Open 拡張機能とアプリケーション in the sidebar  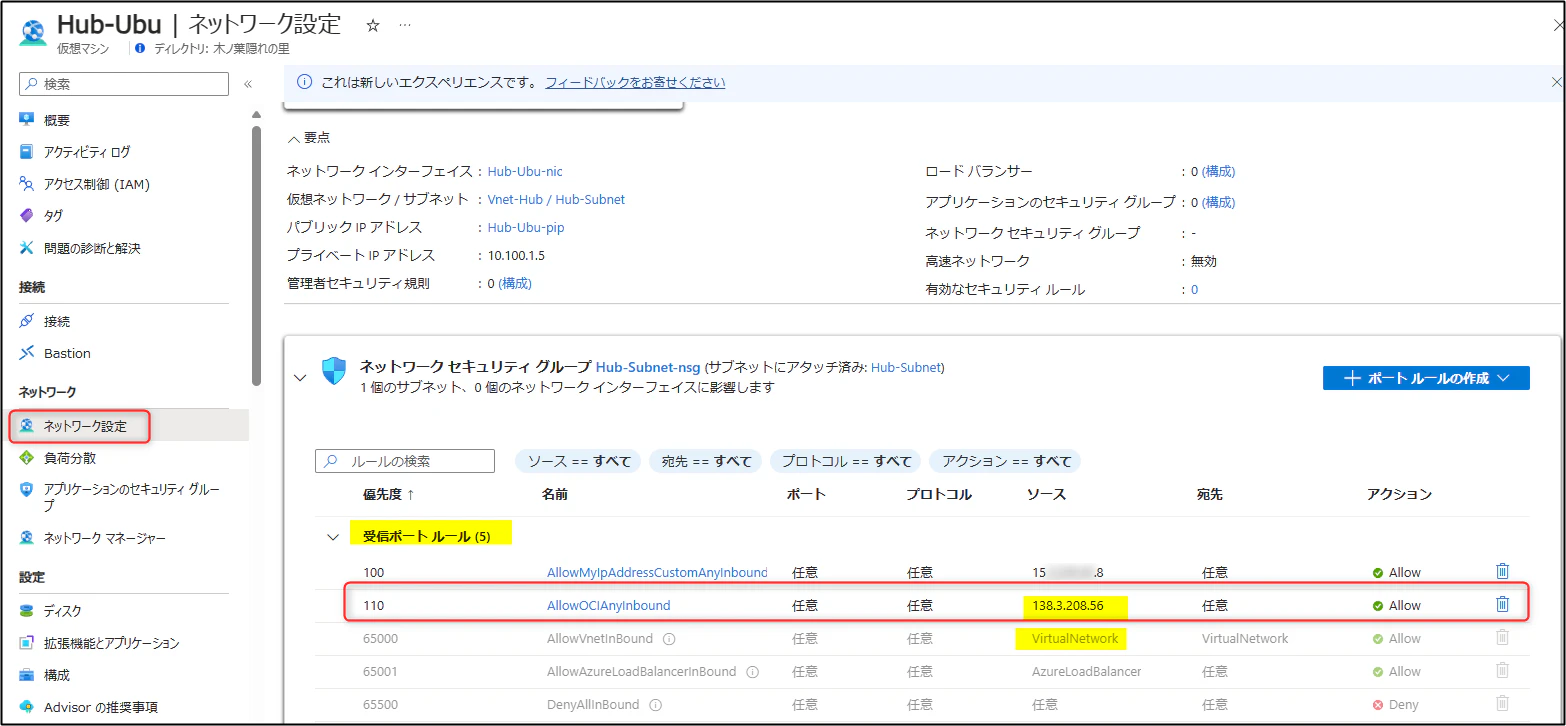(111, 643)
